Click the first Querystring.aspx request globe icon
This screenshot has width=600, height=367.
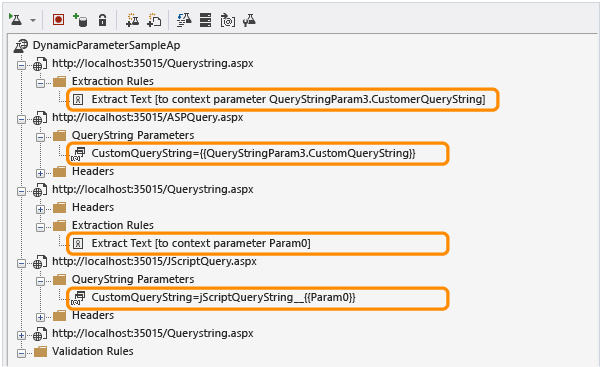click(x=39, y=64)
